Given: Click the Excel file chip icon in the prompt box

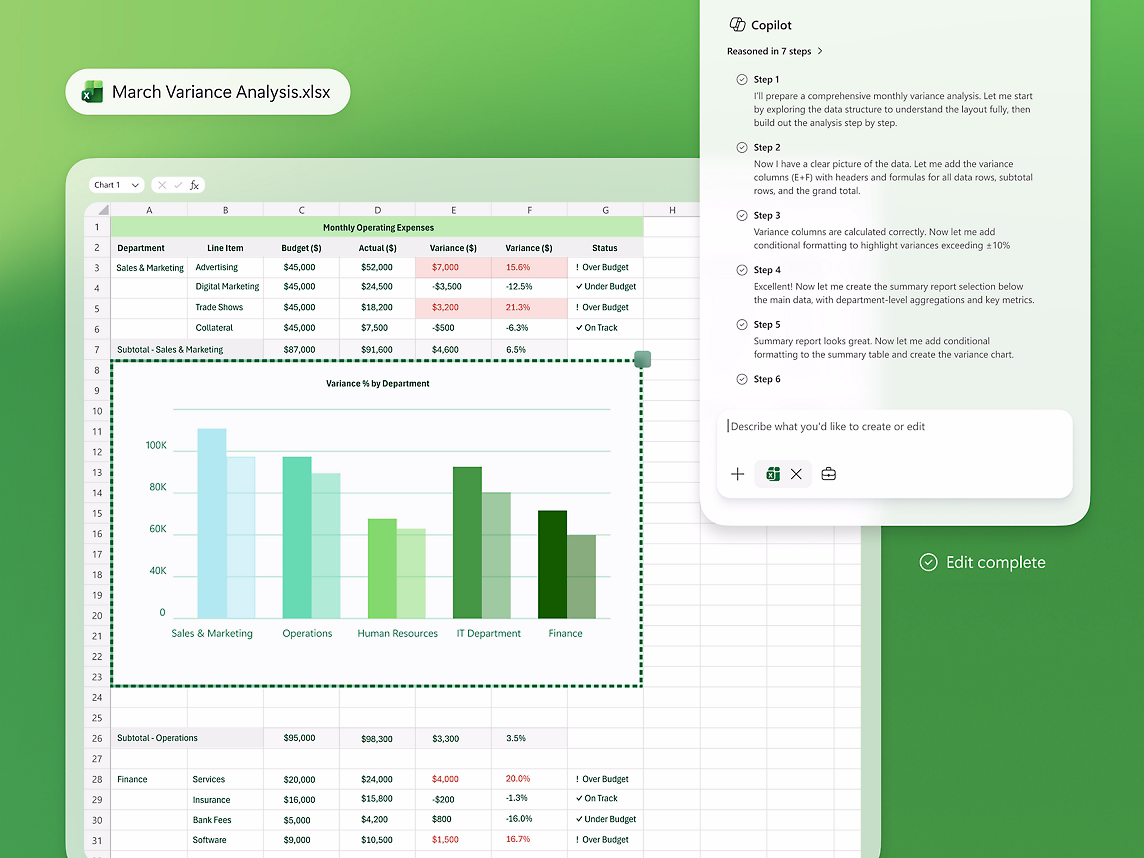Looking at the screenshot, I should tap(773, 474).
